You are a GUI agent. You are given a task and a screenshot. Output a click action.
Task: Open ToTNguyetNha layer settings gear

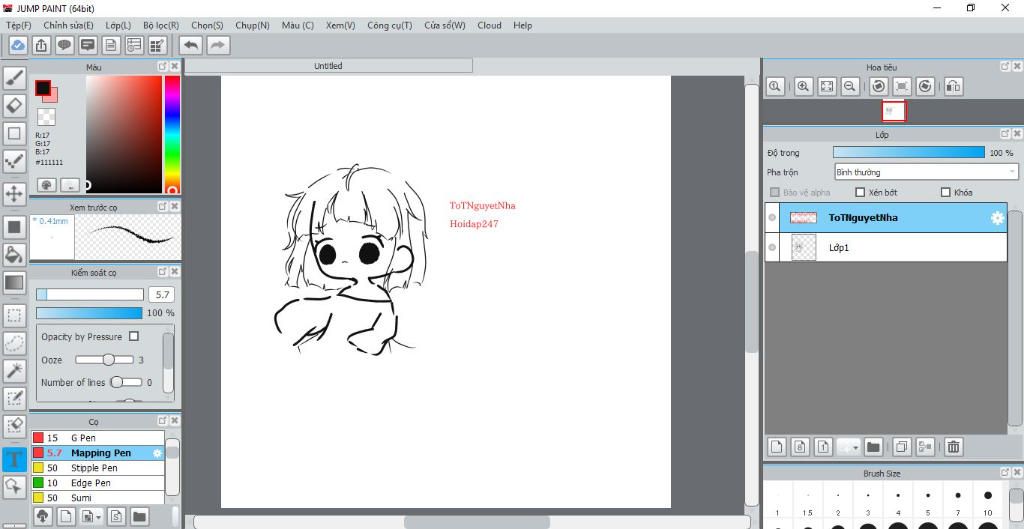(997, 218)
